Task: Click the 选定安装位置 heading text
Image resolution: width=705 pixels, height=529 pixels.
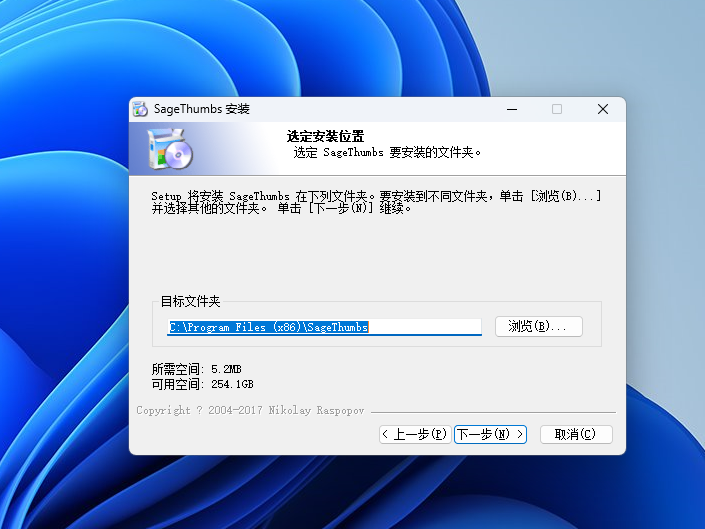Action: point(325,136)
